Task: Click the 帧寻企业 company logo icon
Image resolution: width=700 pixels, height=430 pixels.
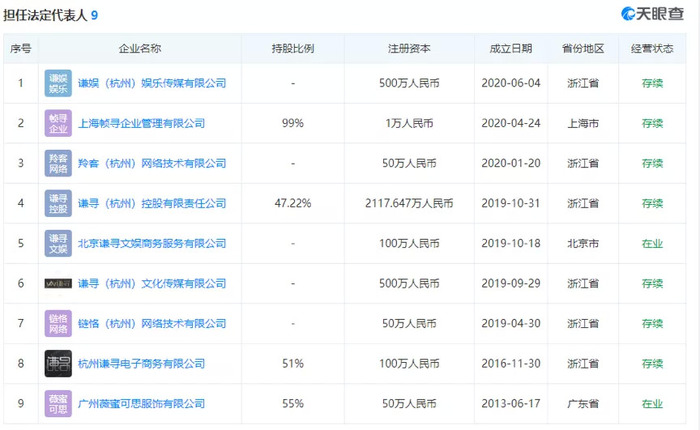Action: click(58, 123)
